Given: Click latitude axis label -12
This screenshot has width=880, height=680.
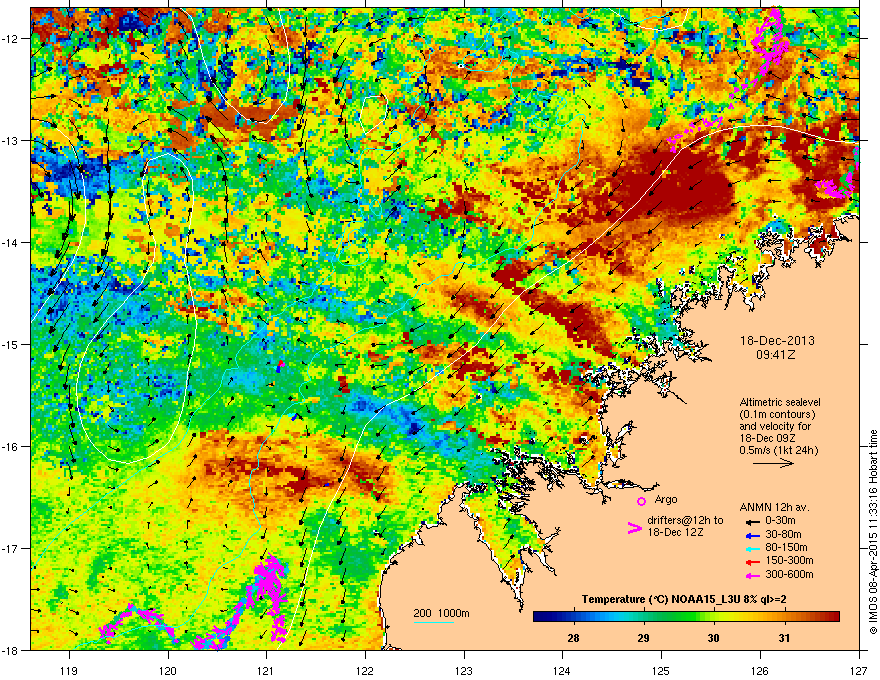Looking at the screenshot, I should (x=10, y=39).
